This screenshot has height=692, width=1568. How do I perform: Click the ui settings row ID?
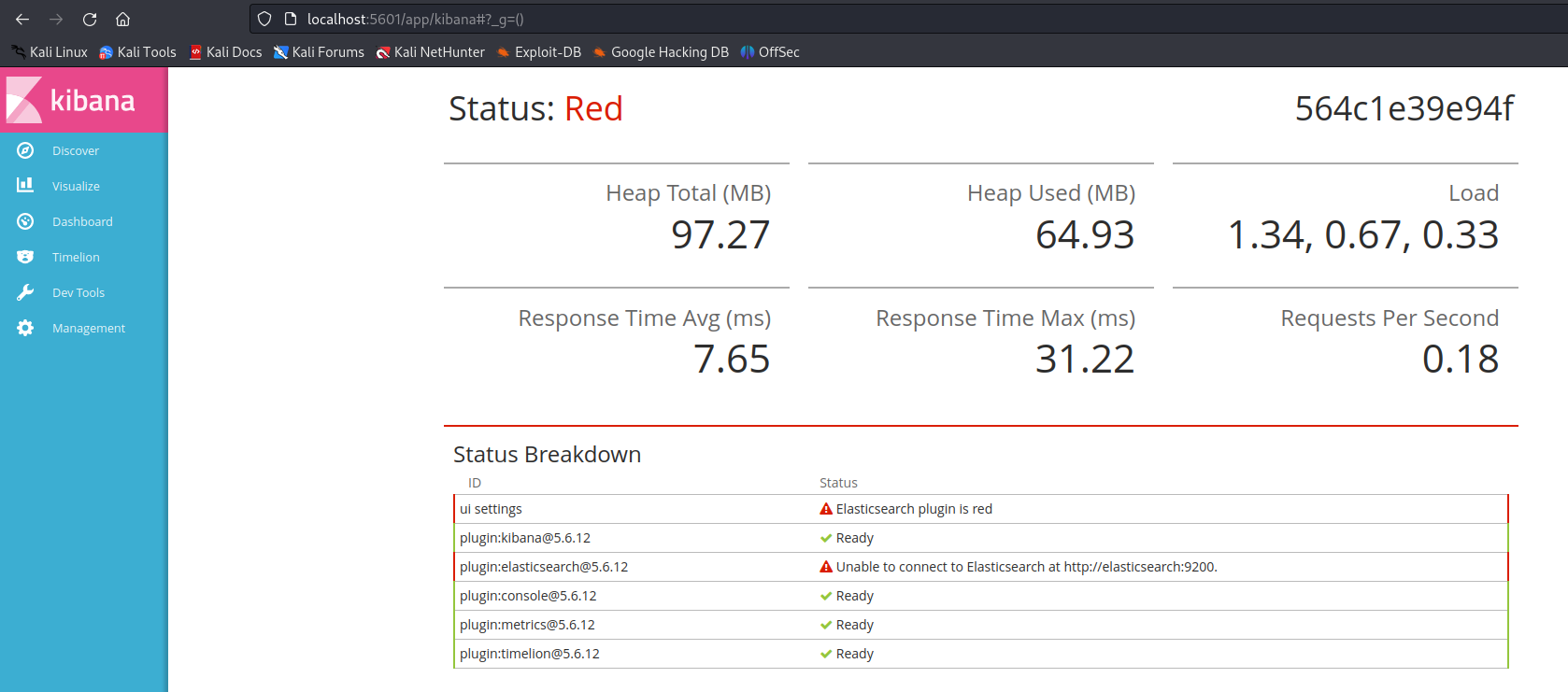(x=491, y=509)
